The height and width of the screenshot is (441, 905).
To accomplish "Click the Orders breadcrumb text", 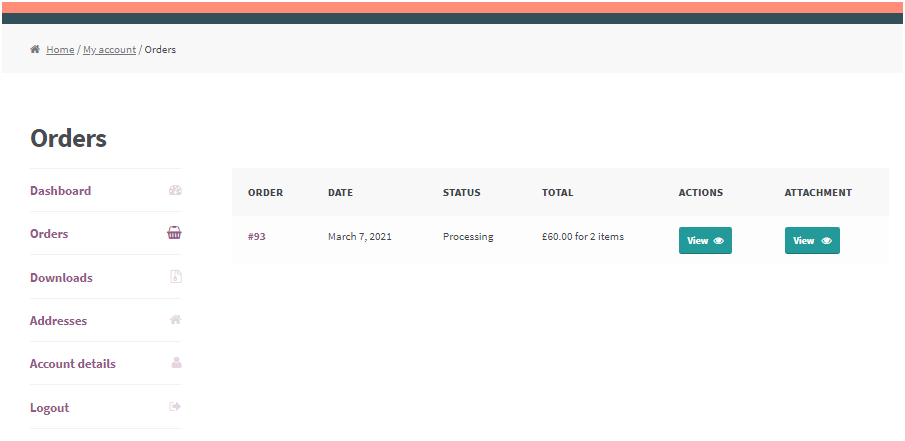I will [160, 50].
